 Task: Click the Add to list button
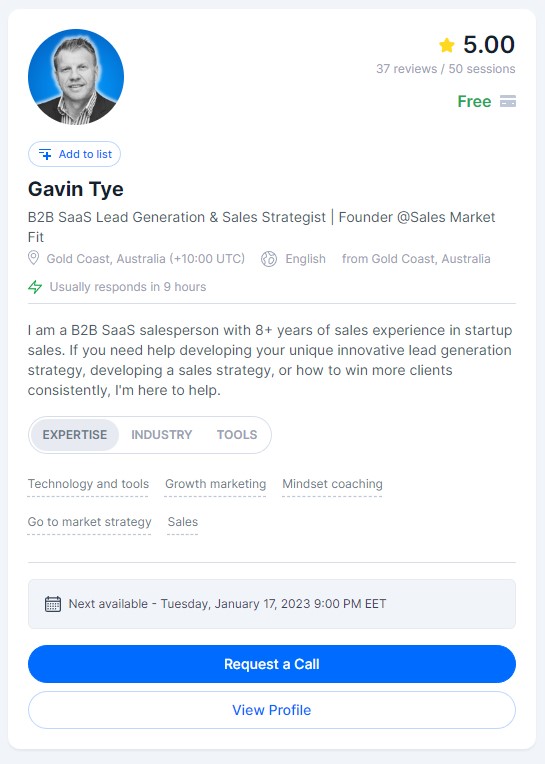coord(75,154)
